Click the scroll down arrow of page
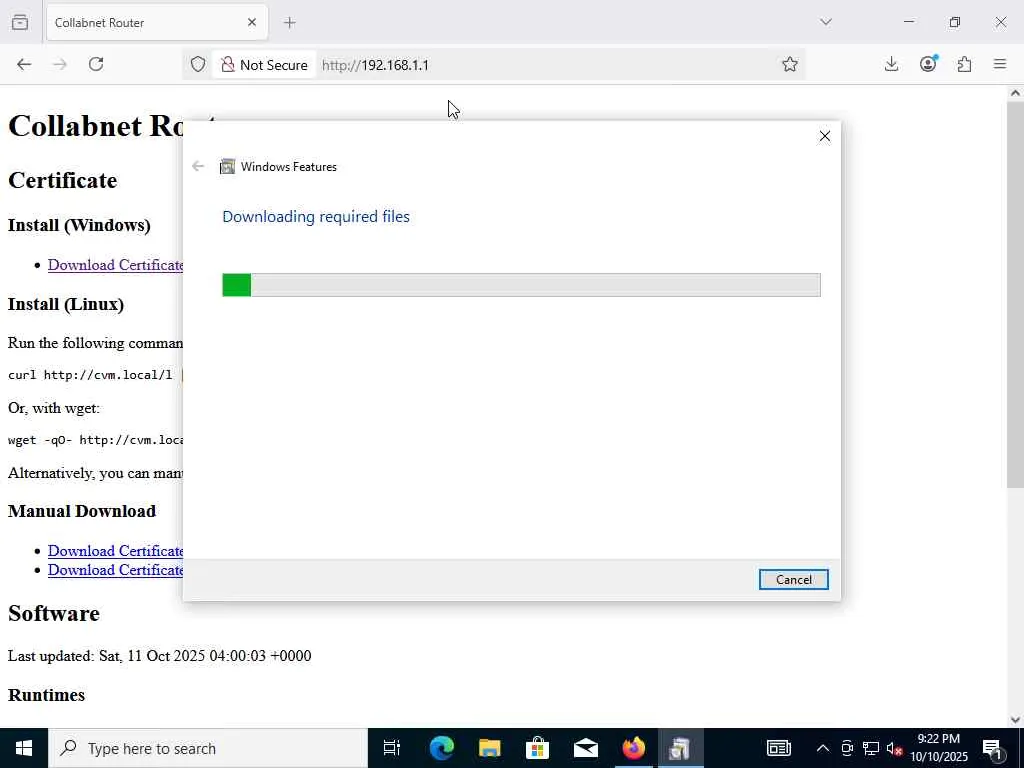 [1015, 720]
